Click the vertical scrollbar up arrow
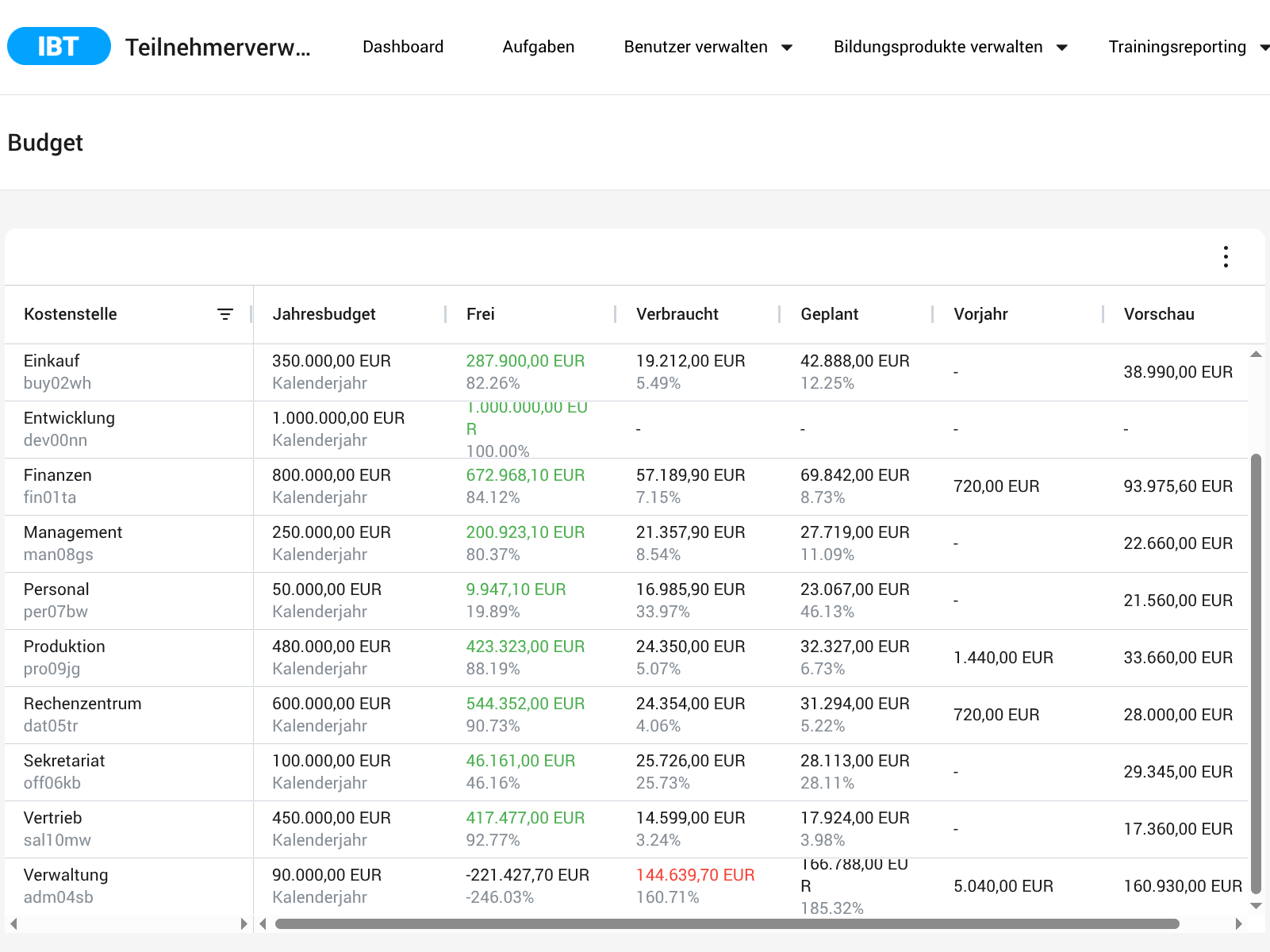The image size is (1270, 952). point(1256,354)
